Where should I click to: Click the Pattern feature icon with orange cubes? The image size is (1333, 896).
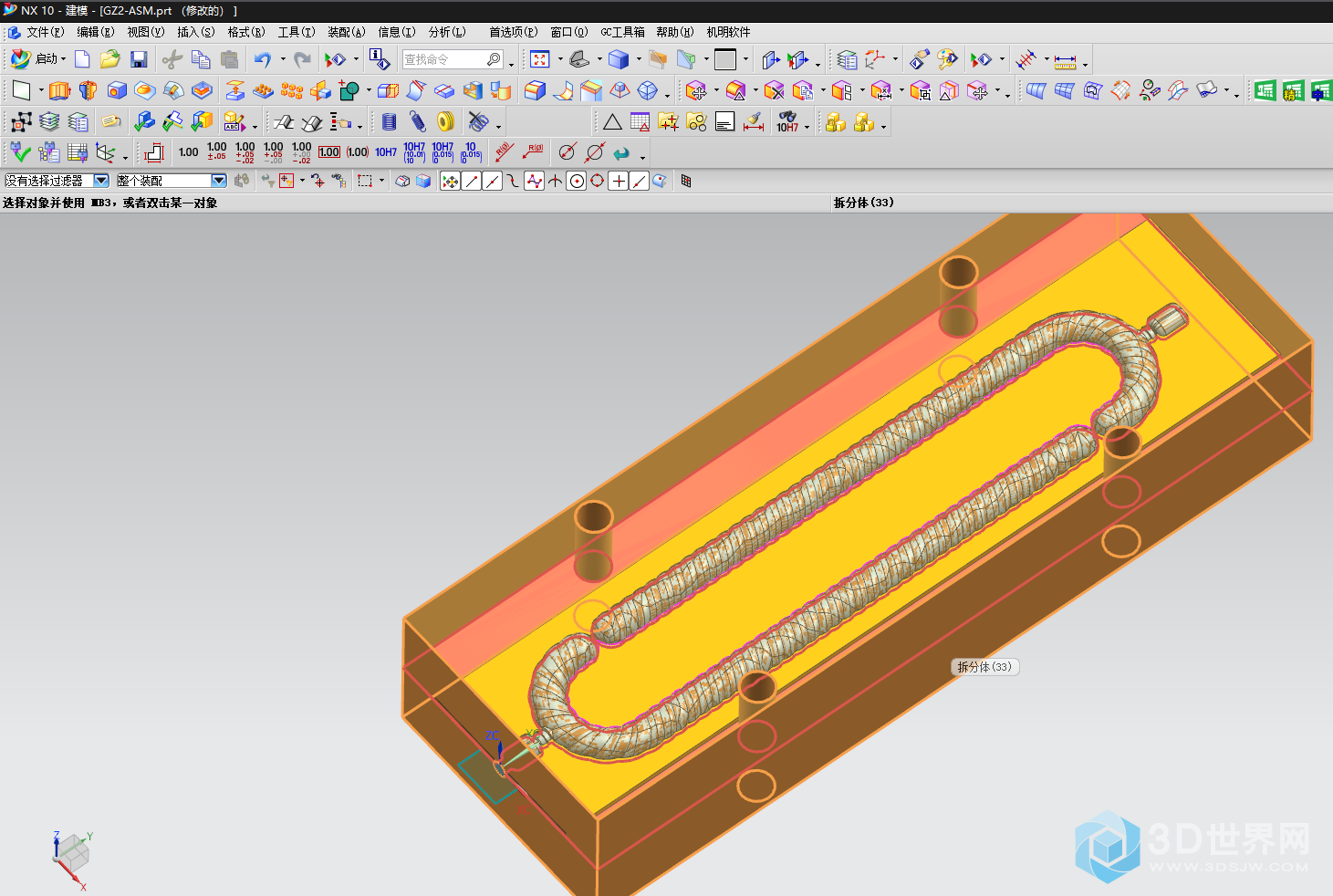pyautogui.click(x=292, y=90)
